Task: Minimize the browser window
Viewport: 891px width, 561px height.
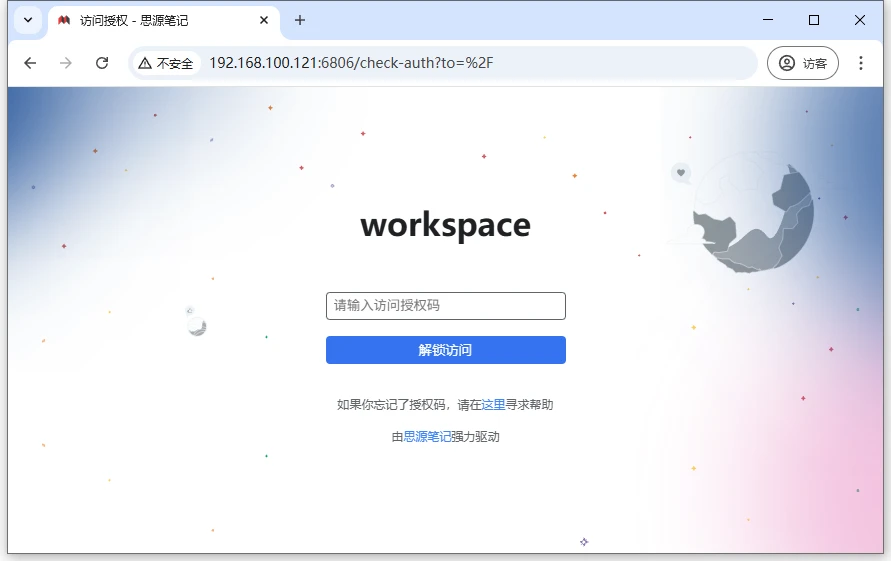Action: (768, 20)
